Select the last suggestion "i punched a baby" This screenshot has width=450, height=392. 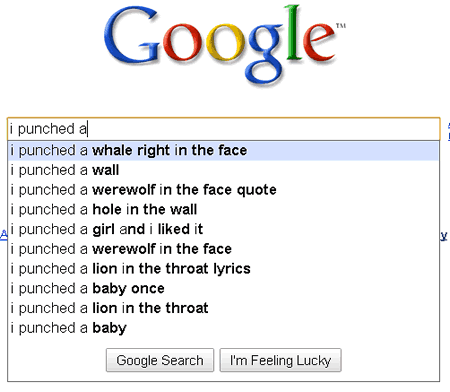223,328
